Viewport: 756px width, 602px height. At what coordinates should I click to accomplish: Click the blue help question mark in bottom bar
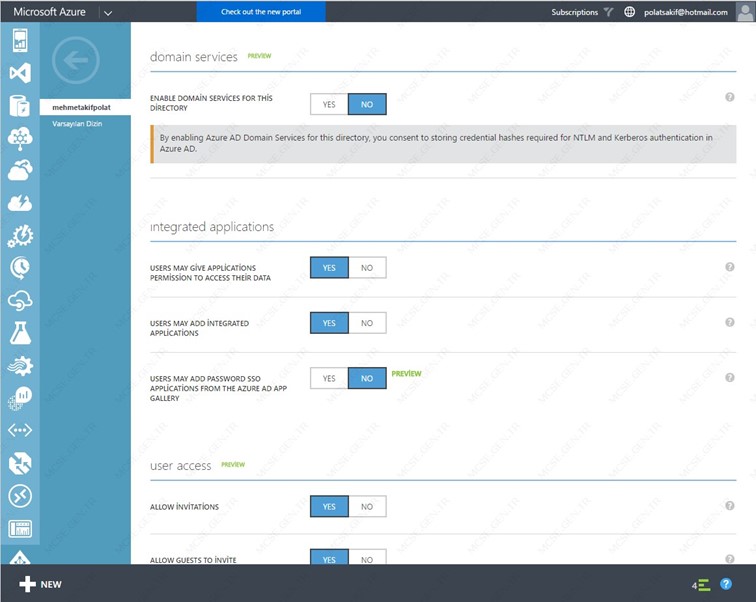point(726,584)
